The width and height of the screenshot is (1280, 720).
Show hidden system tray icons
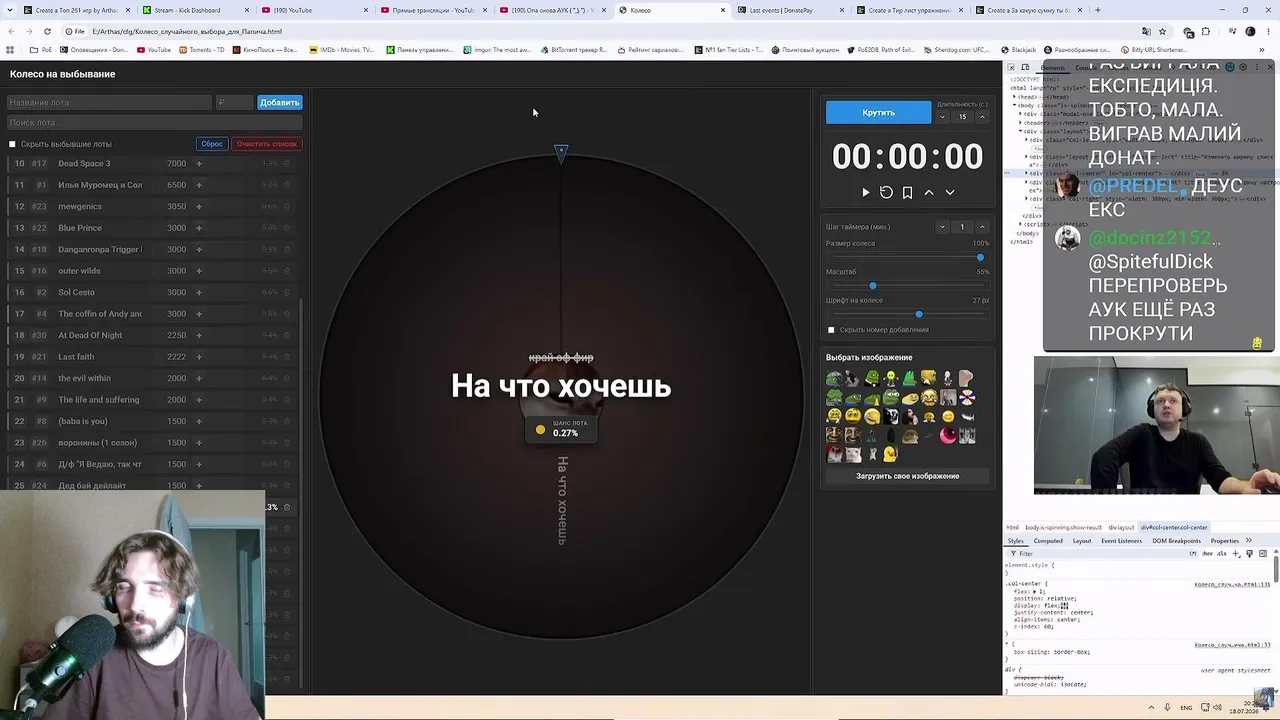click(1151, 708)
